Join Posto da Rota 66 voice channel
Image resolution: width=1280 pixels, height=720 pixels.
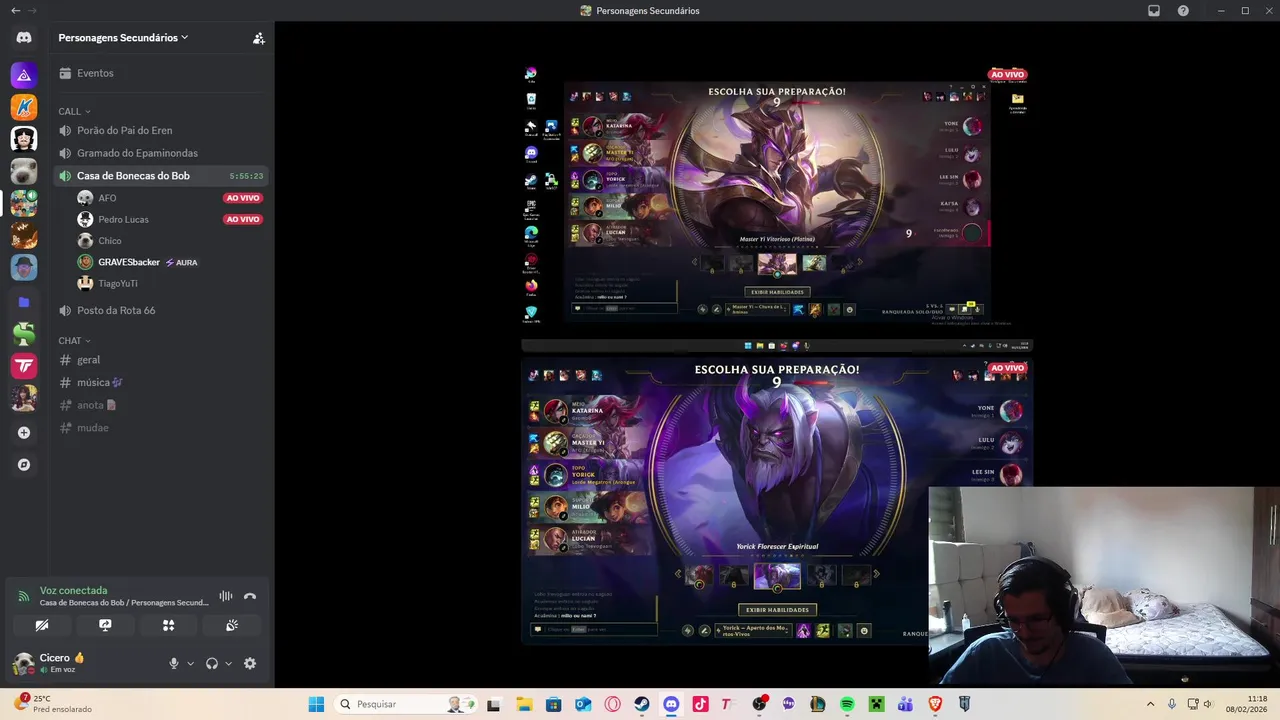click(x=162, y=310)
